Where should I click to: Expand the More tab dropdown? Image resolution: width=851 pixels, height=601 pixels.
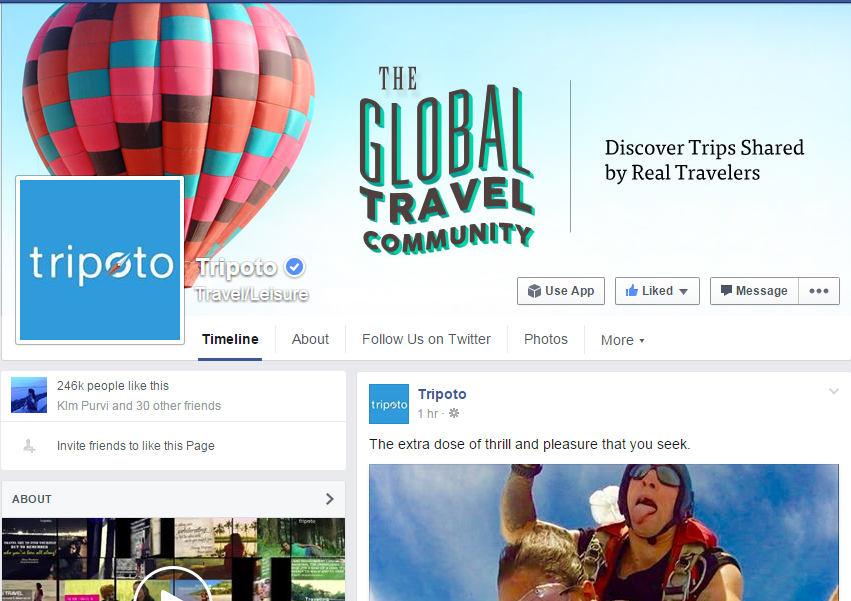[x=623, y=340]
